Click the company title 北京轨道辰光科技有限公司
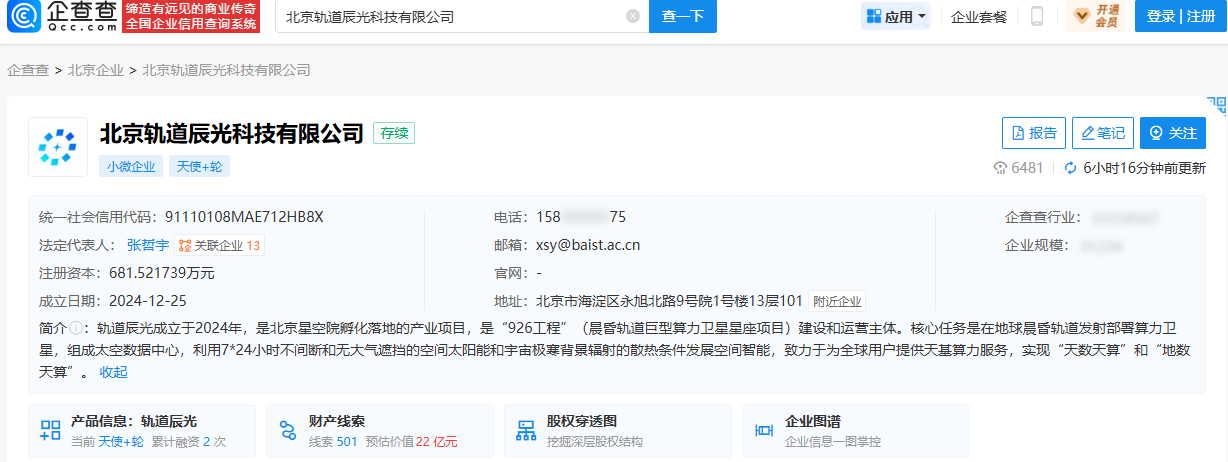Viewport: 1228px width, 462px height. 231,133
